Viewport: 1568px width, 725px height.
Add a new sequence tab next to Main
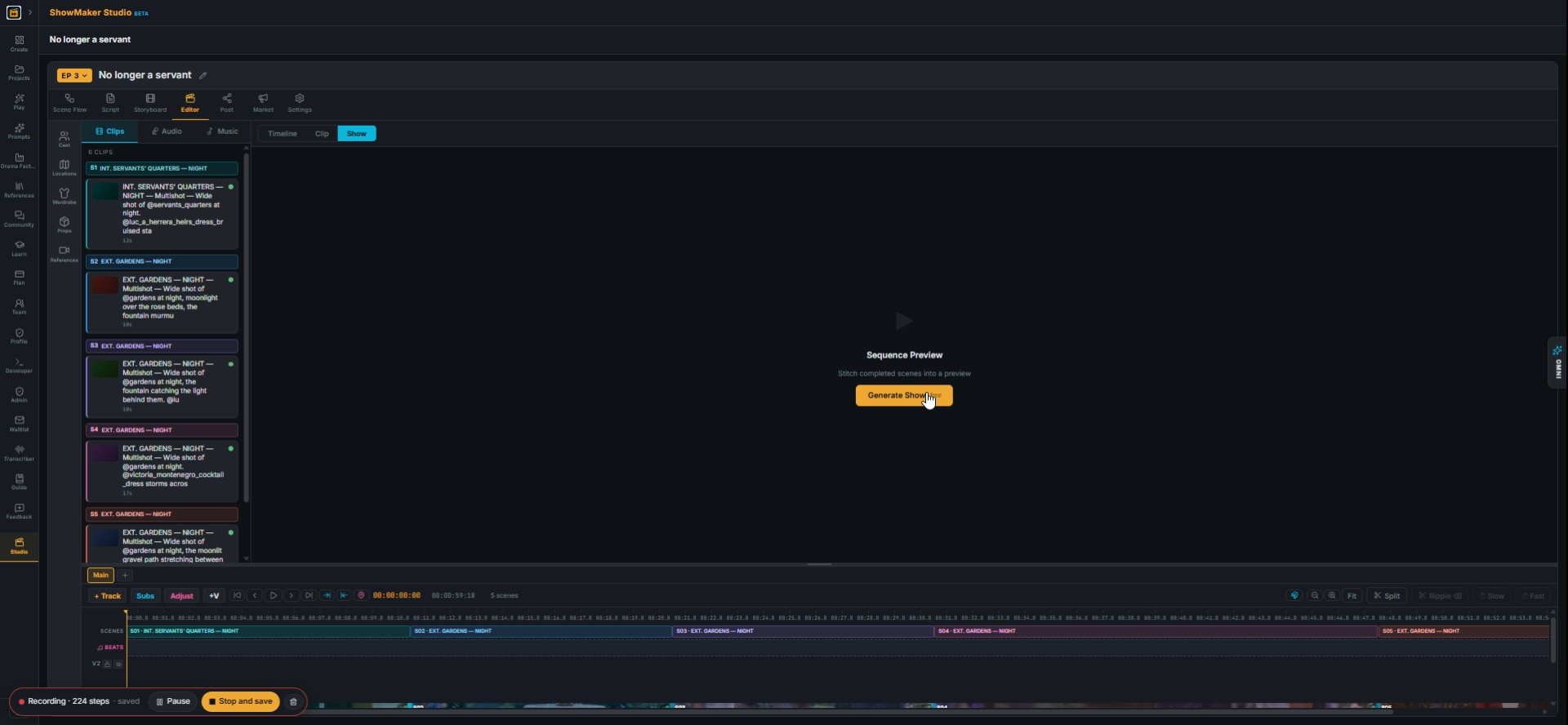coord(125,576)
